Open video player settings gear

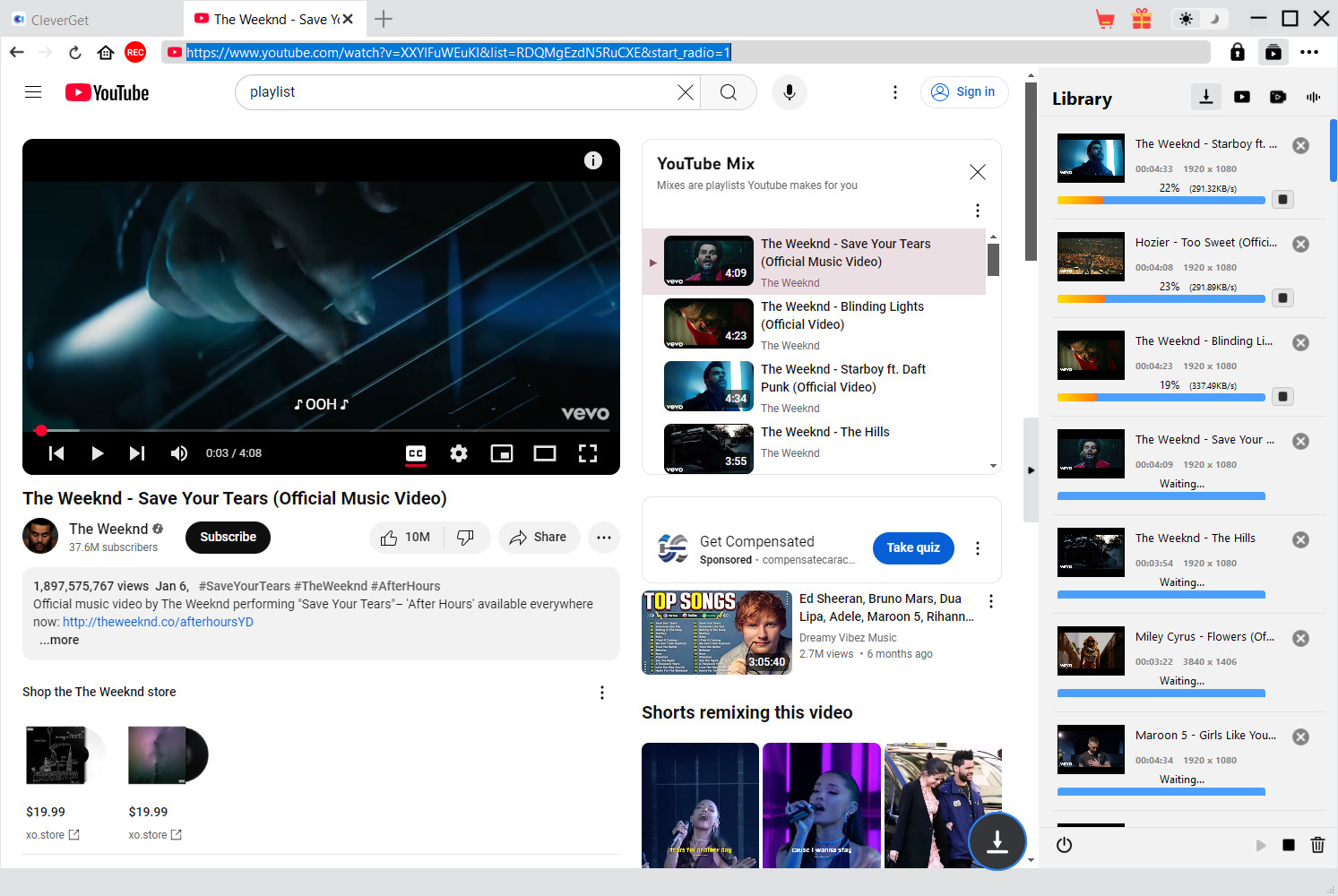coord(459,453)
